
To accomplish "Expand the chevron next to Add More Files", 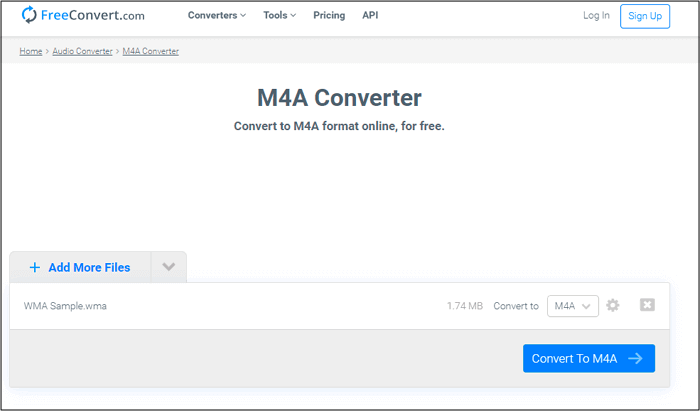I will click(x=168, y=267).
